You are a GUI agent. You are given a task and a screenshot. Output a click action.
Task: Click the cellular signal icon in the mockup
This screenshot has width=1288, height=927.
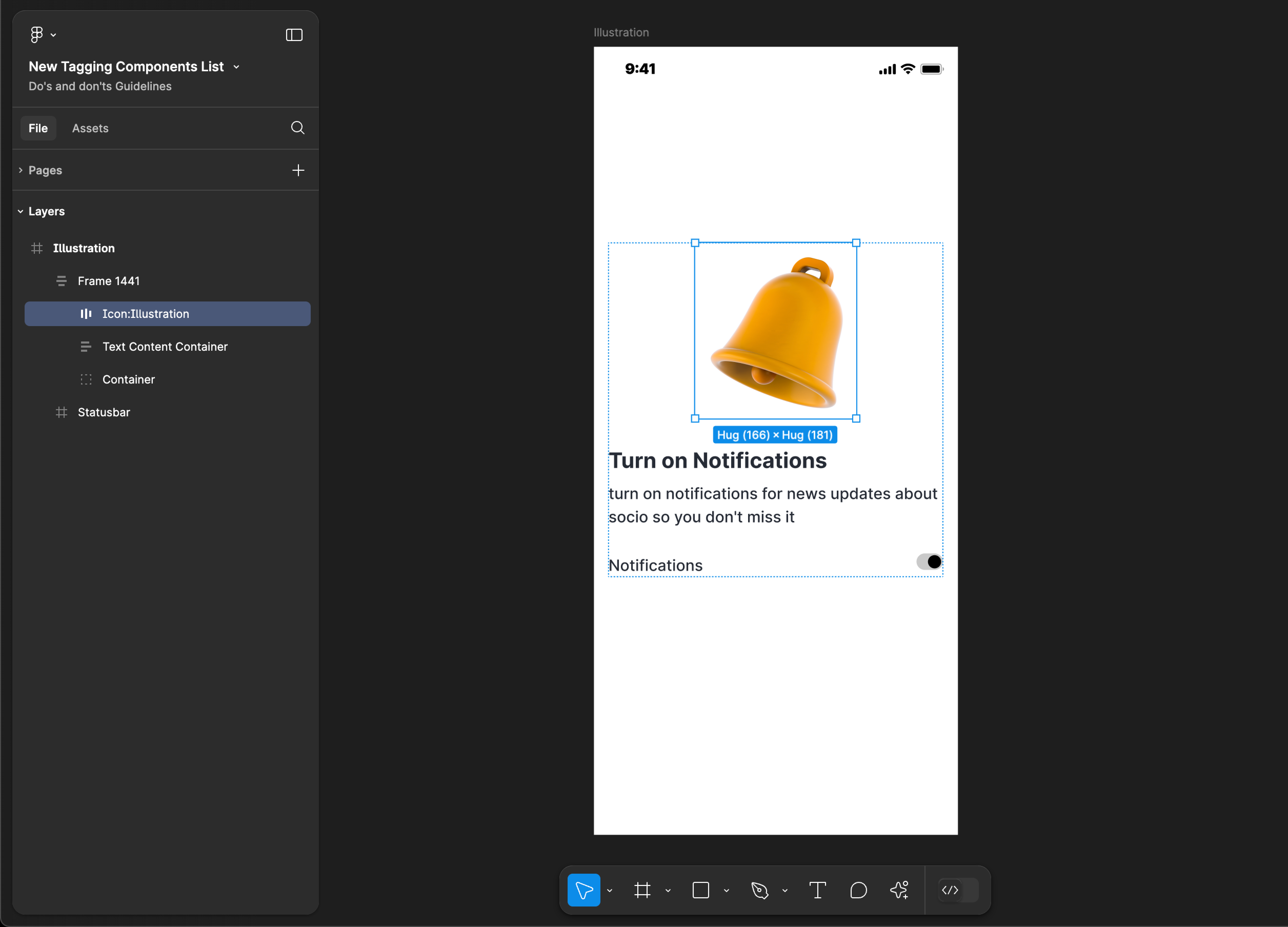tap(887, 69)
